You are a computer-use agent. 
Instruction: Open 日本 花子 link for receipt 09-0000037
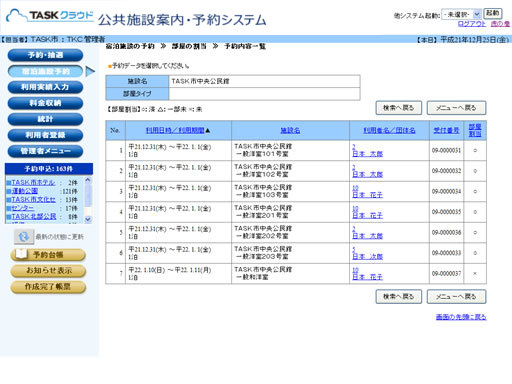coord(367,277)
